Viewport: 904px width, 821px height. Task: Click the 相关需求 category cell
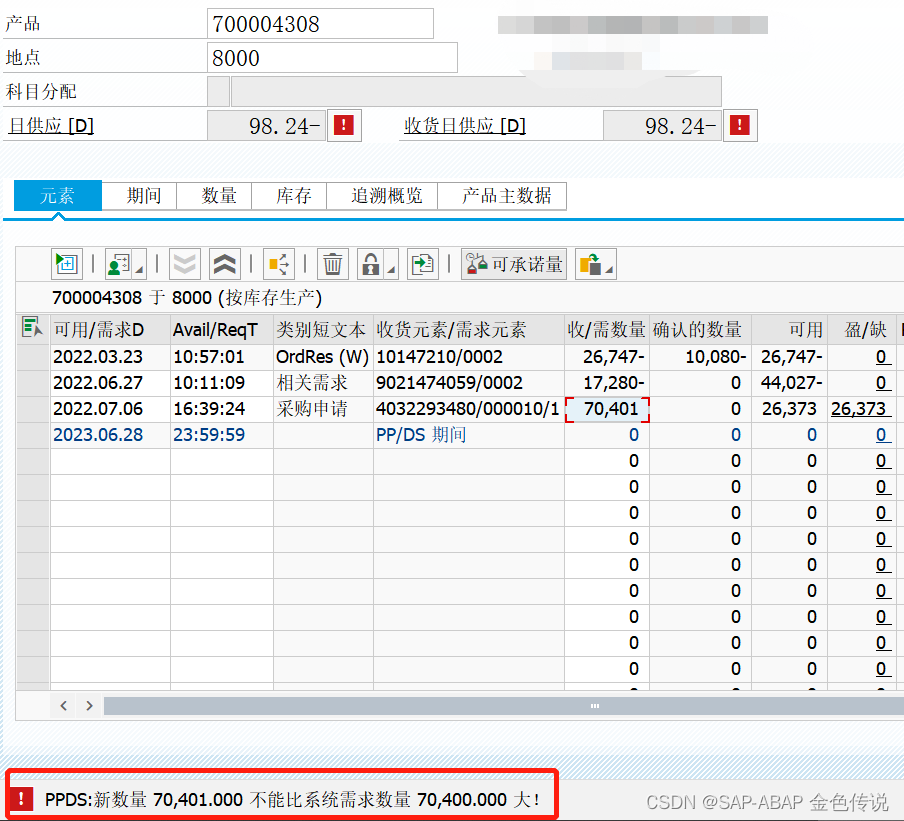[x=323, y=383]
